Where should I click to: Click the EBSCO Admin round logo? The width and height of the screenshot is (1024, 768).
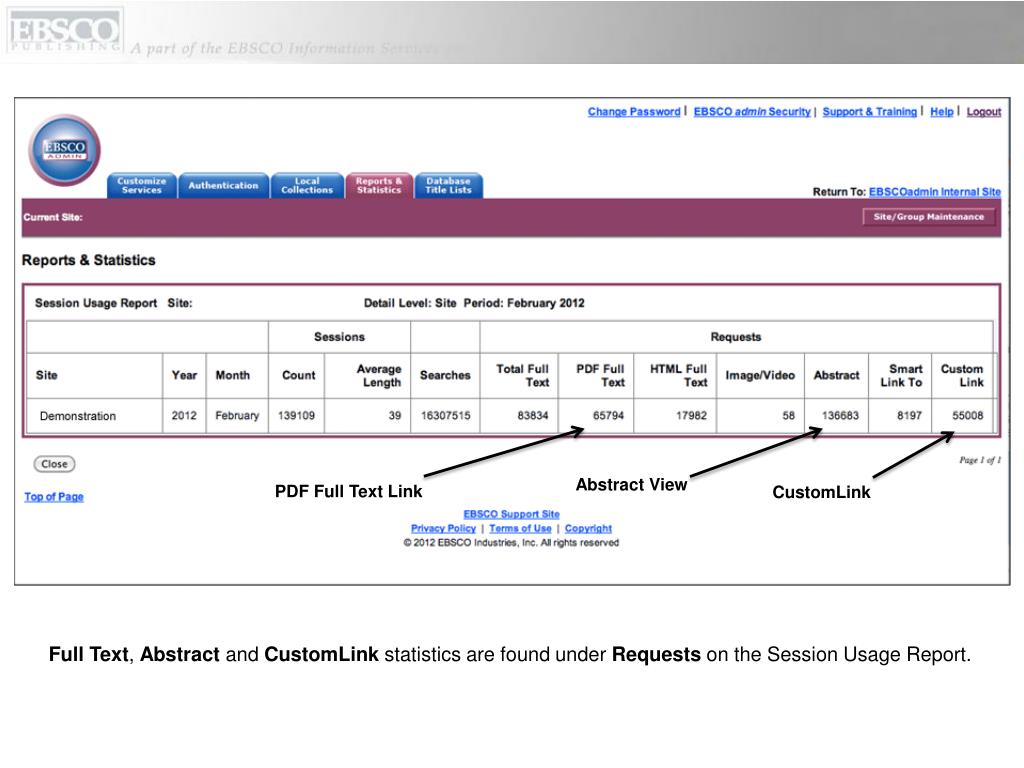(x=65, y=150)
